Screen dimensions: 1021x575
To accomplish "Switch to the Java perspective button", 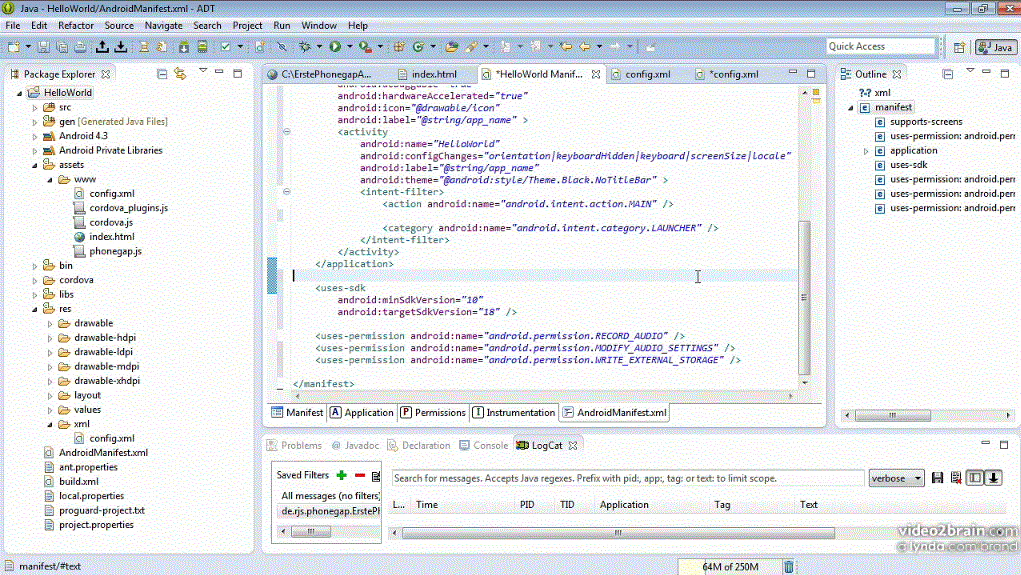I will pyautogui.click(x=995, y=47).
